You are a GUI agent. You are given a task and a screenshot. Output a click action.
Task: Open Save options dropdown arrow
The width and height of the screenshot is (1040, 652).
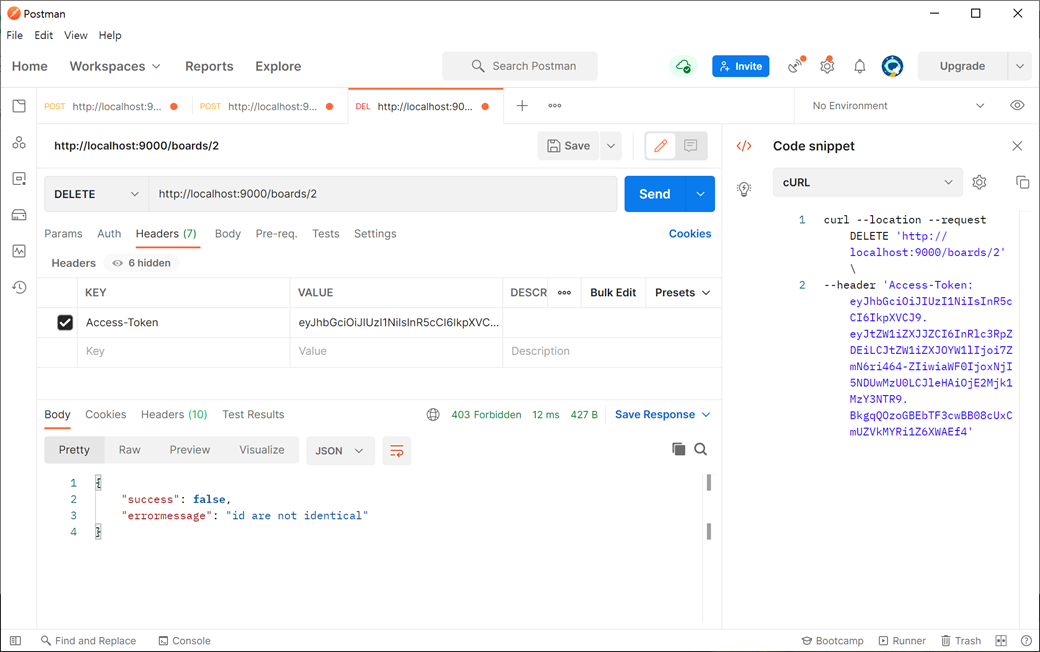pos(611,146)
